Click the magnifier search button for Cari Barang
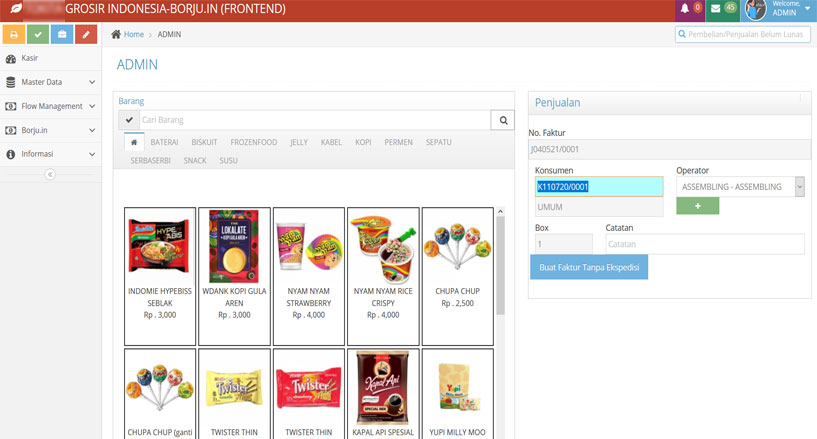817x439 pixels. (503, 120)
